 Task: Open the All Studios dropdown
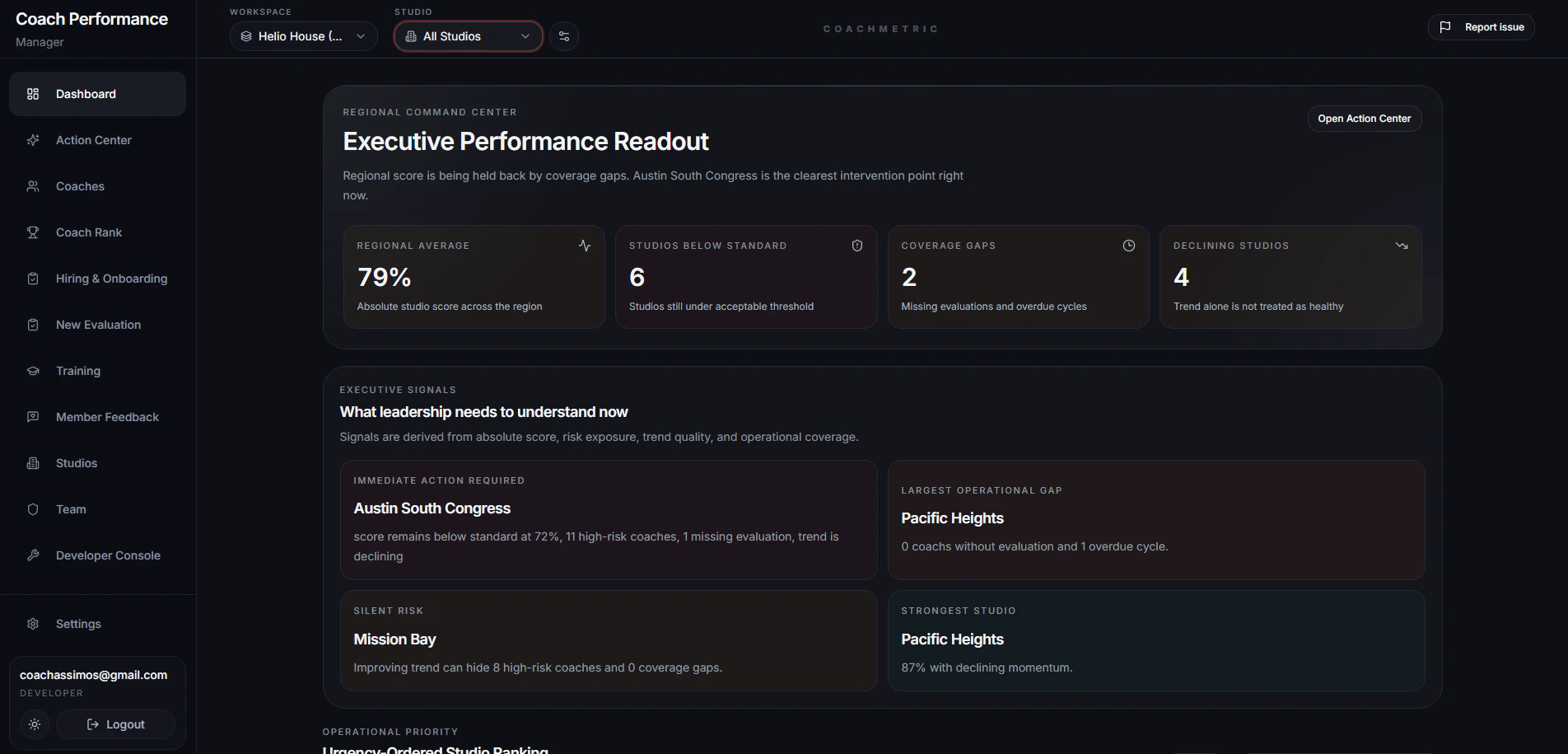[469, 36]
